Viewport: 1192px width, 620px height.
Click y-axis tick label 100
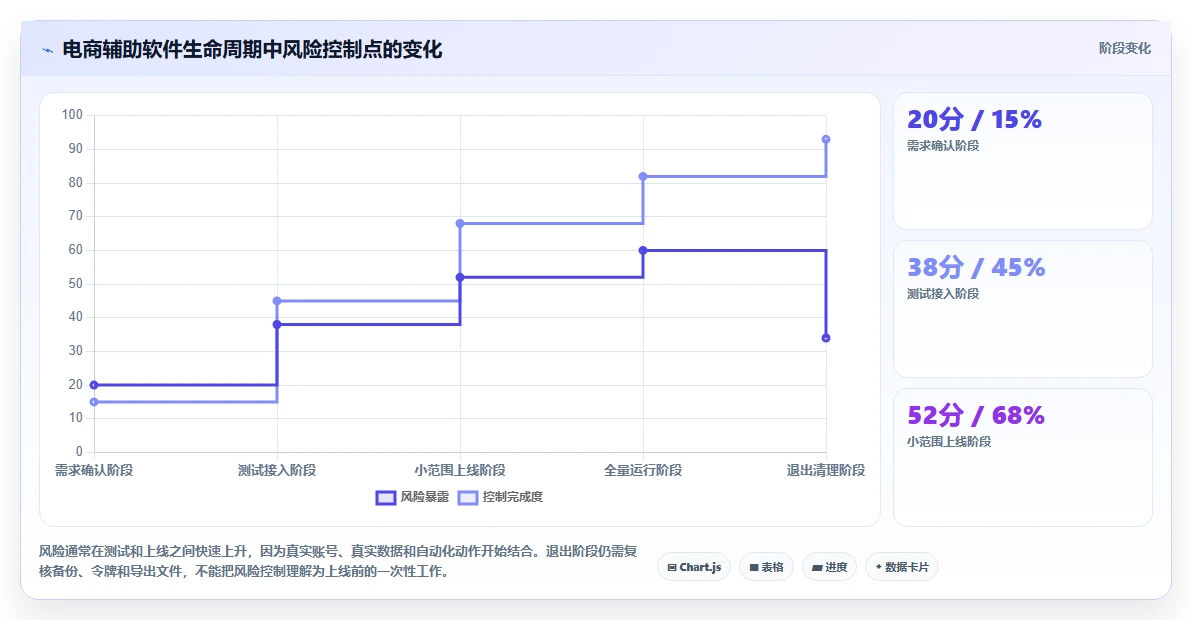tap(72, 115)
